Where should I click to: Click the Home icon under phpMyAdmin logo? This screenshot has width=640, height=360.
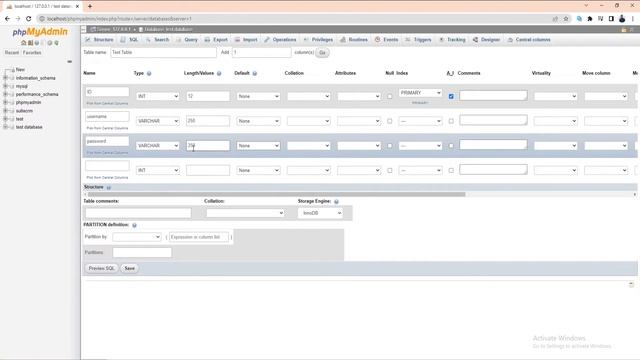(23, 43)
